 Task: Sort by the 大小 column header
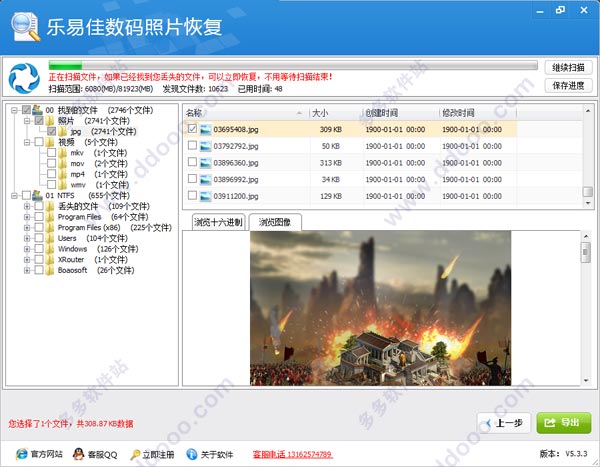coord(335,113)
